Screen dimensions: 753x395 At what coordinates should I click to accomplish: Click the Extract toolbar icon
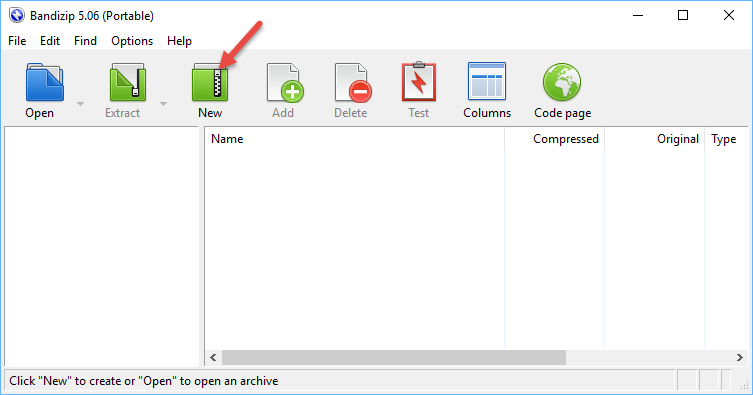(127, 82)
